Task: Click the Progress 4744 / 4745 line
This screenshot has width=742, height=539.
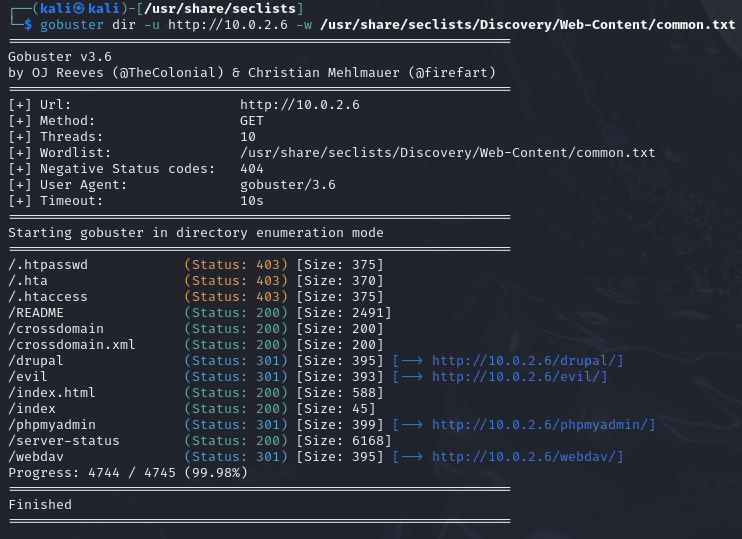Action: (127, 473)
